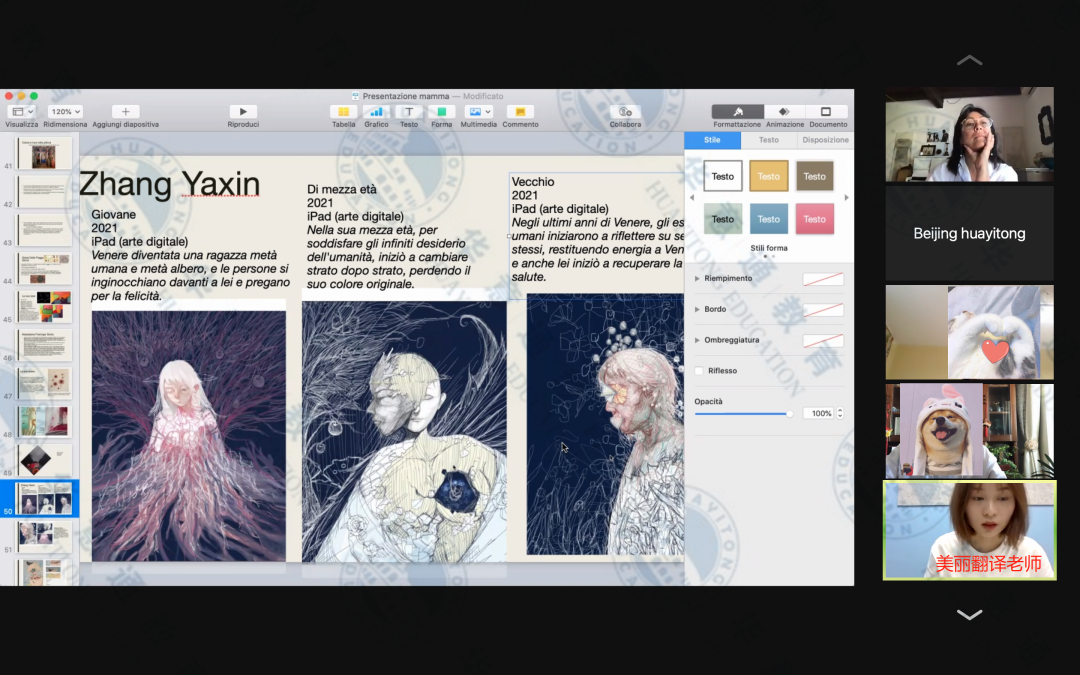Click the Zhang Yaxin title text
This screenshot has width=1080, height=675.
[169, 184]
